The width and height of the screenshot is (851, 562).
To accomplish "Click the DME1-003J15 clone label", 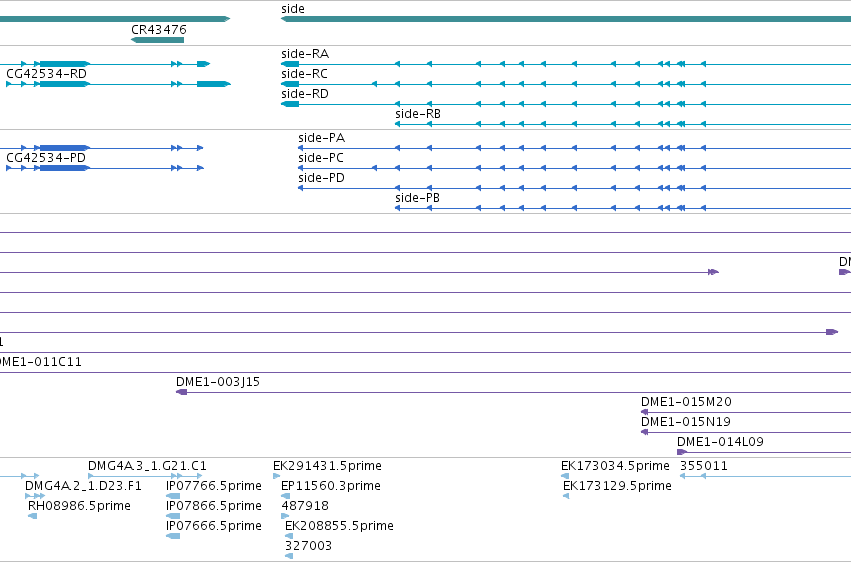I will [218, 382].
